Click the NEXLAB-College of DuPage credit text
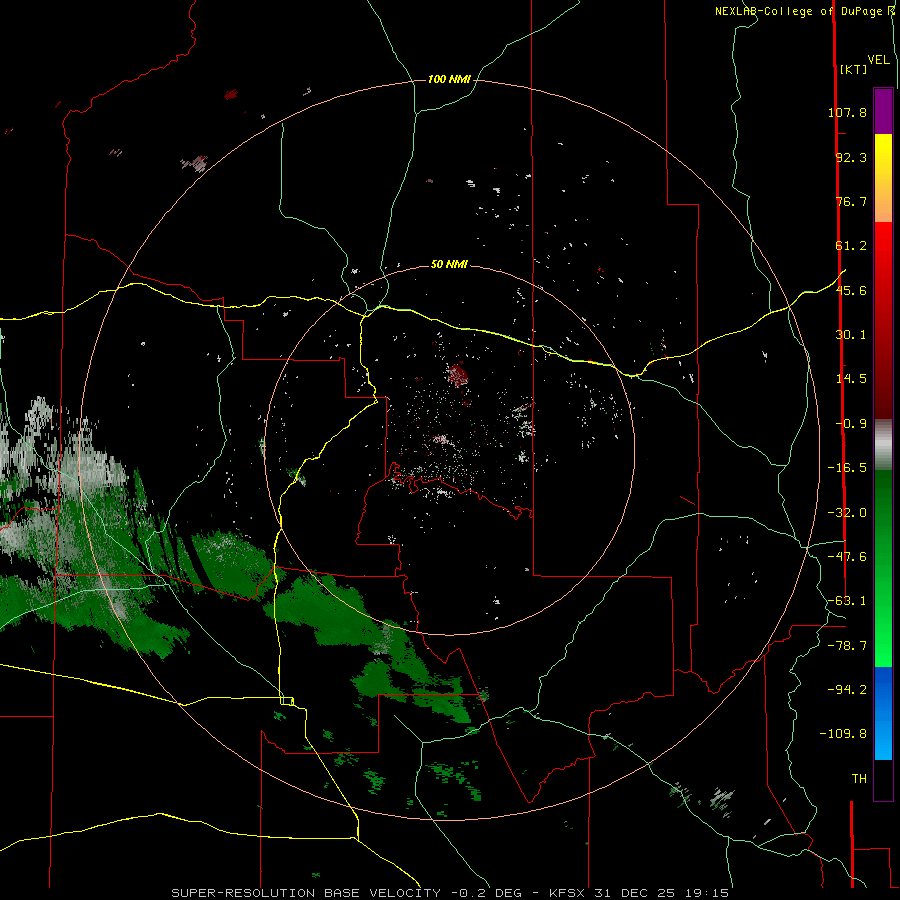This screenshot has height=900, width=900. (798, 11)
